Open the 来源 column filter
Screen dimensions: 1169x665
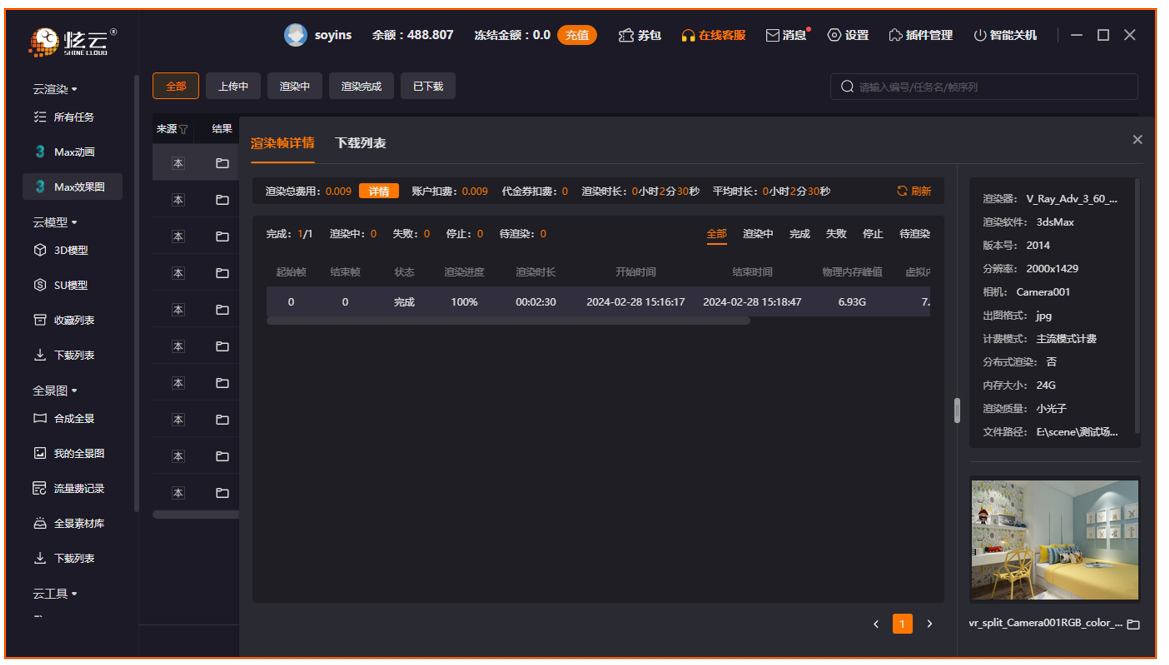183,129
